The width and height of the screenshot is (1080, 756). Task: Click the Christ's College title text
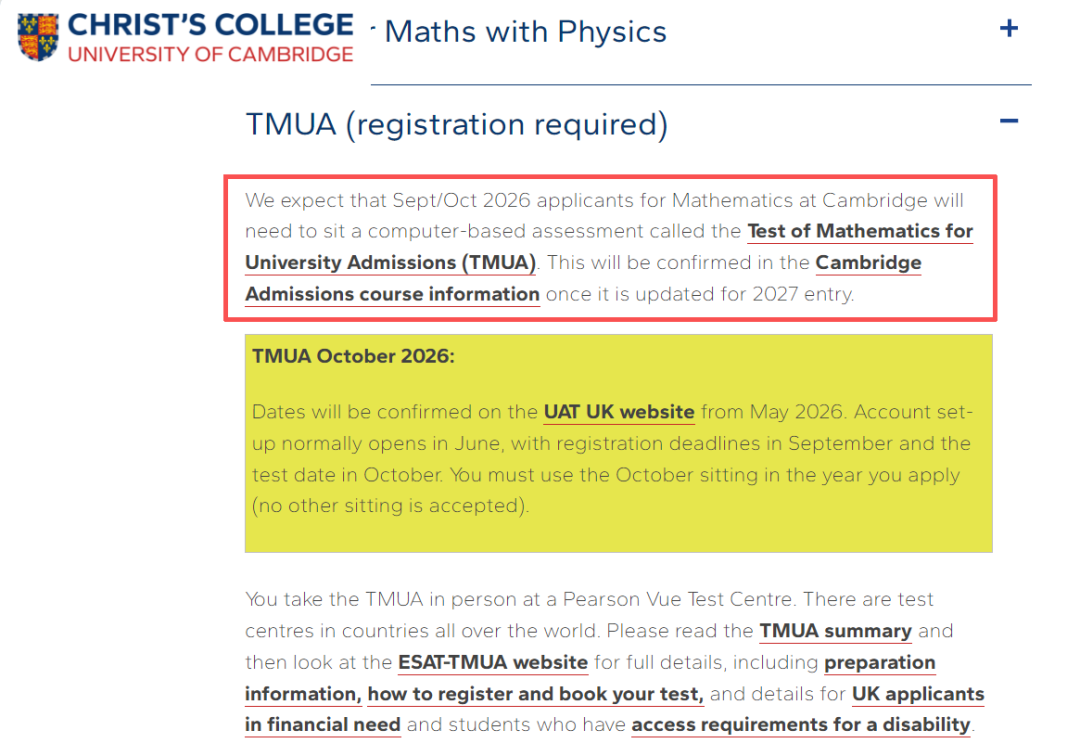pyautogui.click(x=210, y=25)
